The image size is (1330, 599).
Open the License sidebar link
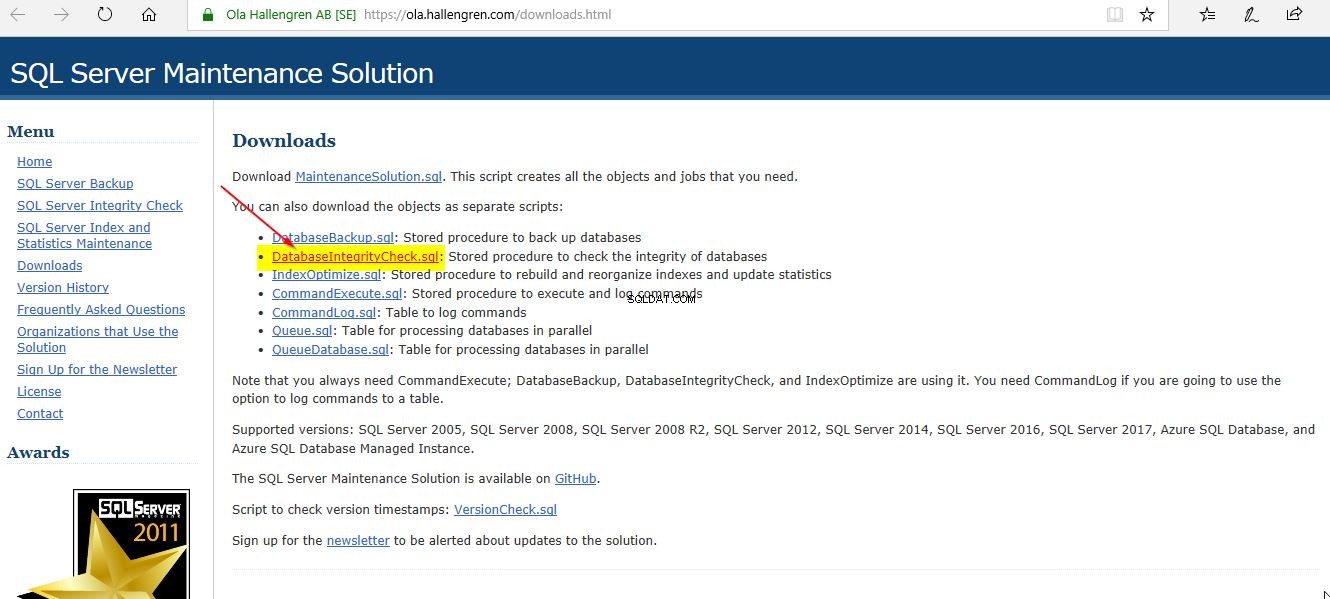click(x=39, y=392)
